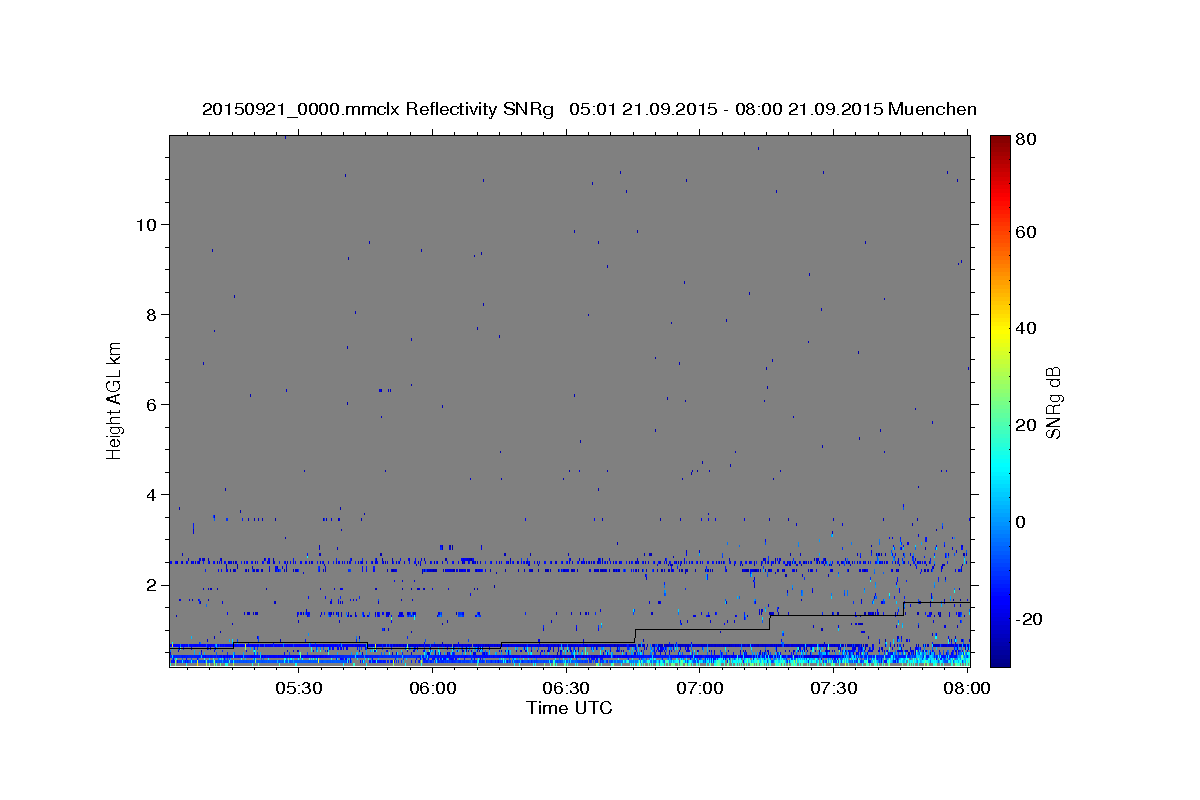Click the 08:00 time tick label
1200x800 pixels.
pyautogui.click(x=966, y=689)
